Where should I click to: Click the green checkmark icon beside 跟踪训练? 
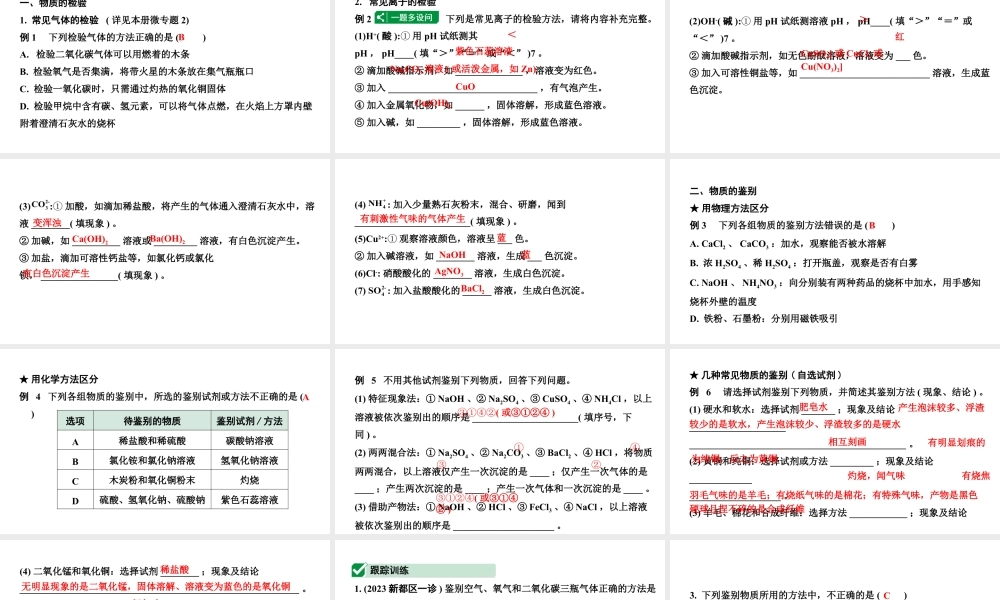(357, 570)
